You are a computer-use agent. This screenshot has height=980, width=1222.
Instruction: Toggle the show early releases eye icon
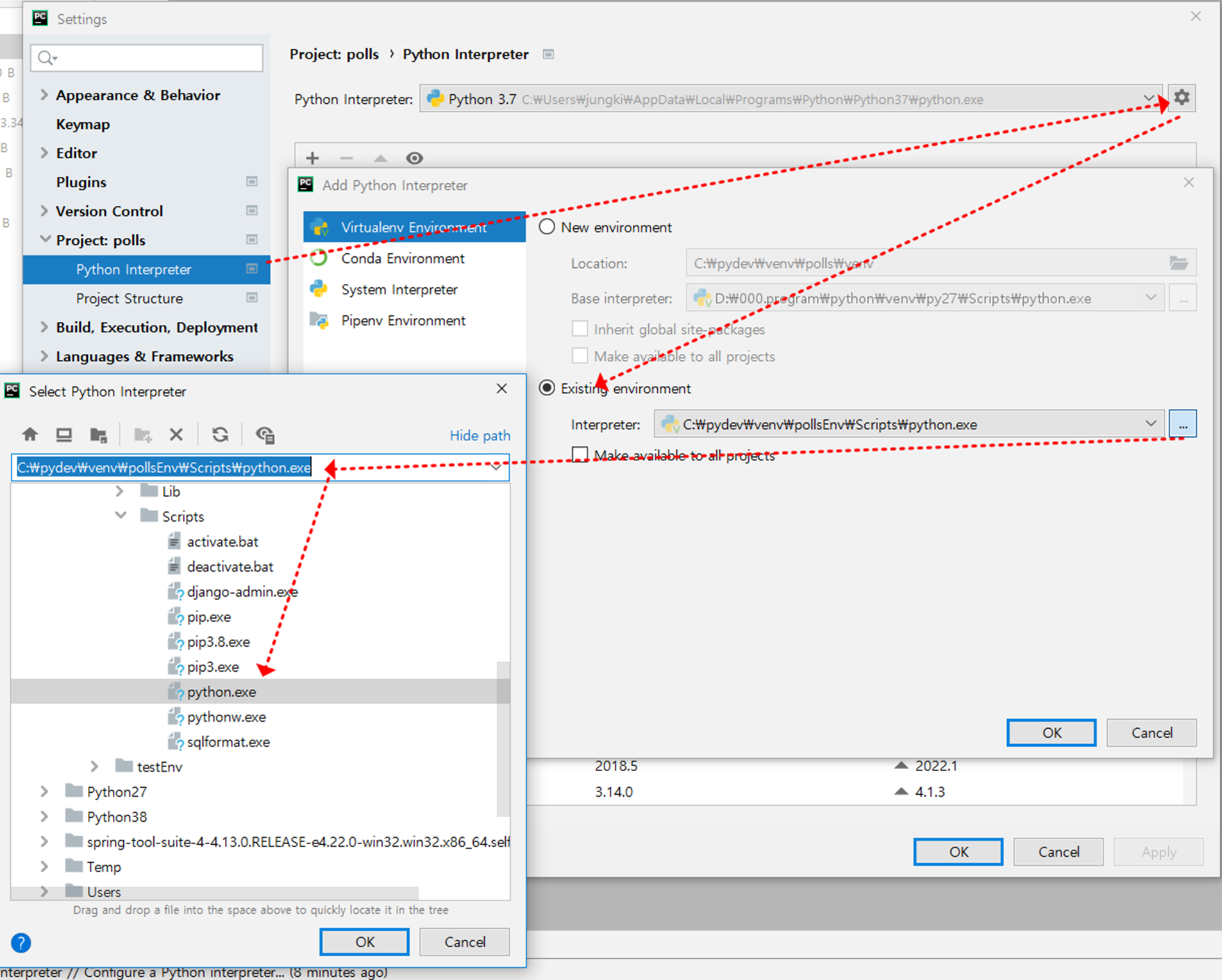click(x=415, y=158)
